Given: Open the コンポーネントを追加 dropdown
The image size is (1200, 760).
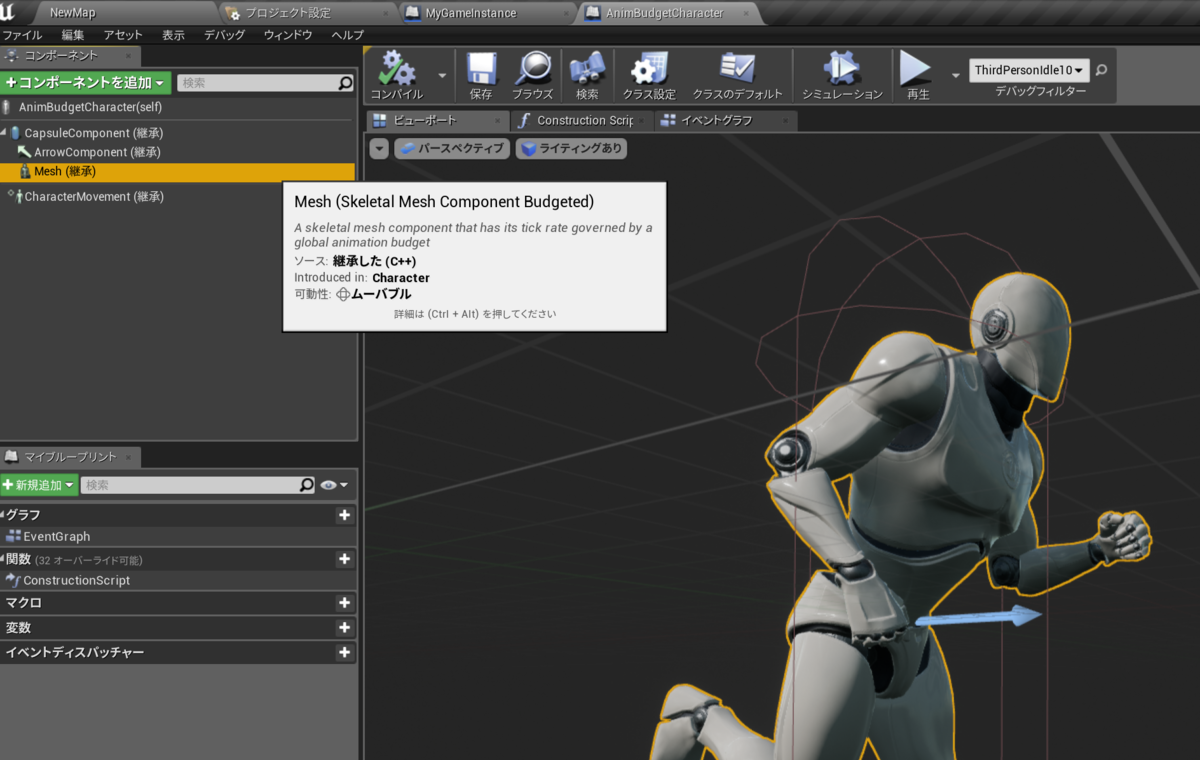Looking at the screenshot, I should coord(86,82).
